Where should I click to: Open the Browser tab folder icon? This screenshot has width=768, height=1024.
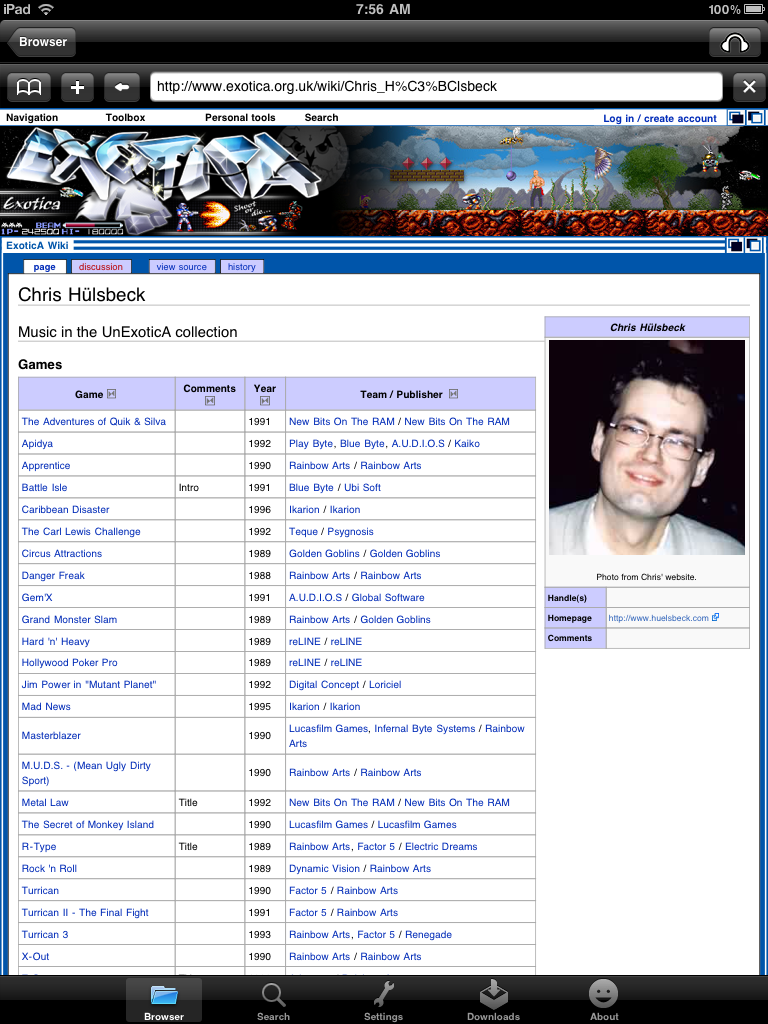[164, 999]
